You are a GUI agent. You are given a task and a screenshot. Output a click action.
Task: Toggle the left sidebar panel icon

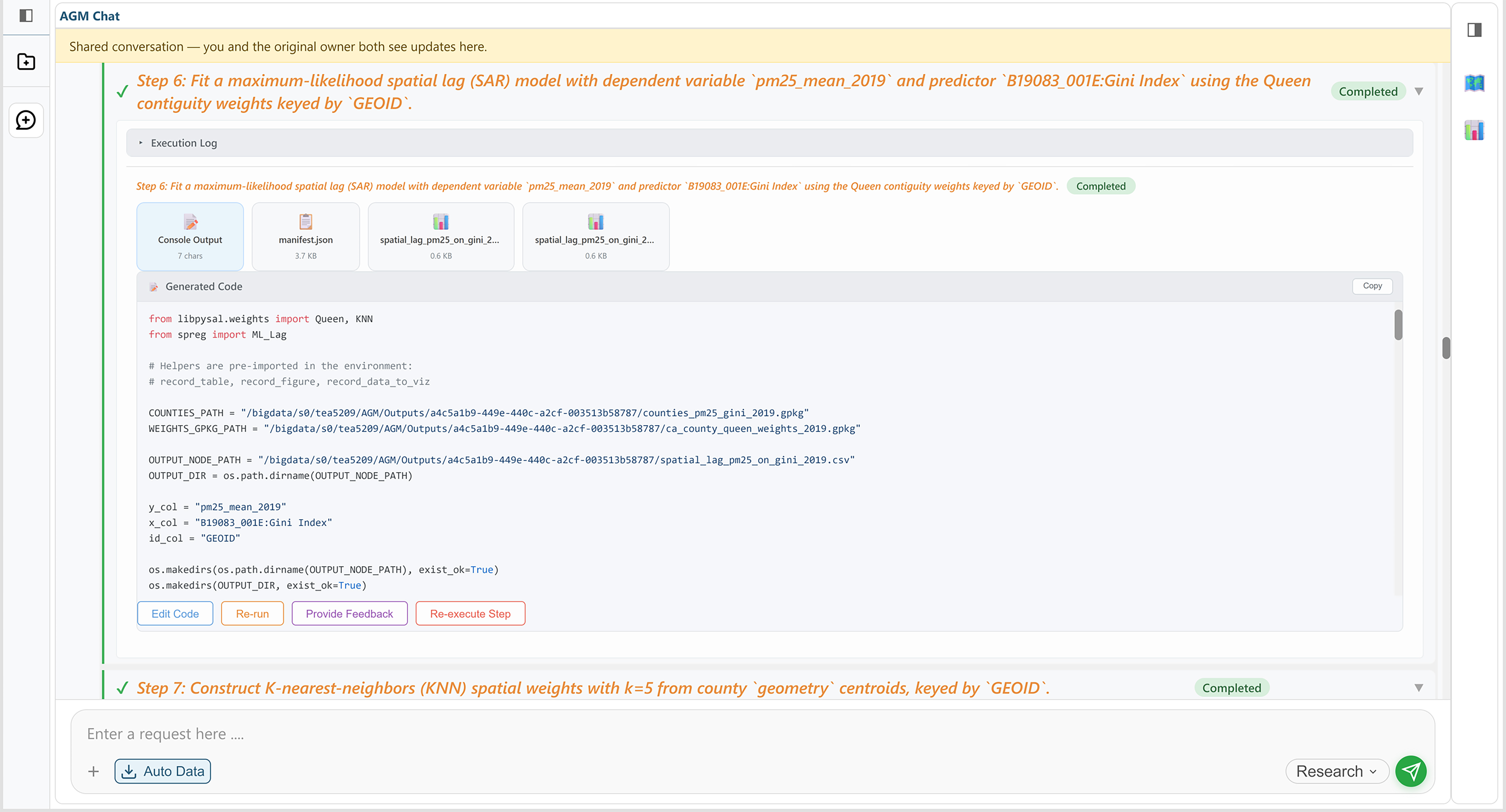(26, 15)
